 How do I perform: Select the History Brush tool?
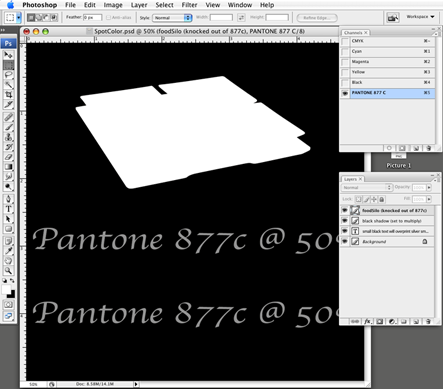[8, 147]
